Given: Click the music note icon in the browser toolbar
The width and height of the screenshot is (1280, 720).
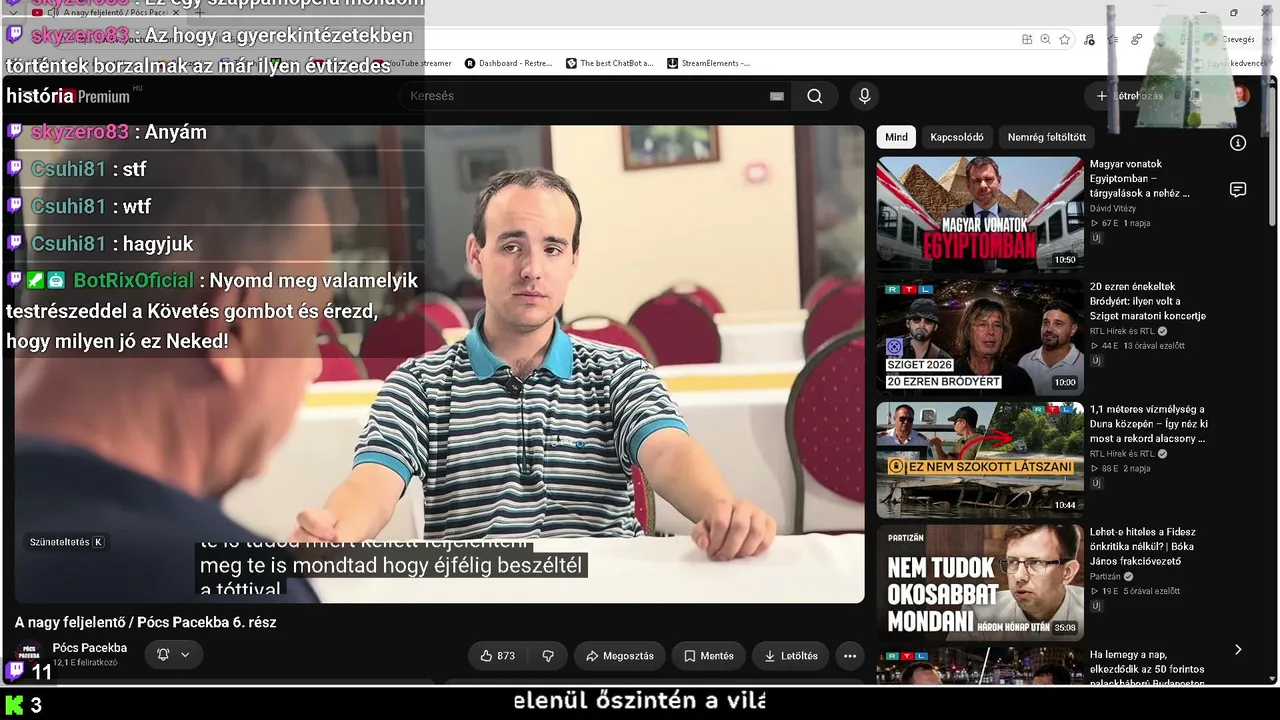Looking at the screenshot, I should coord(1089,39).
